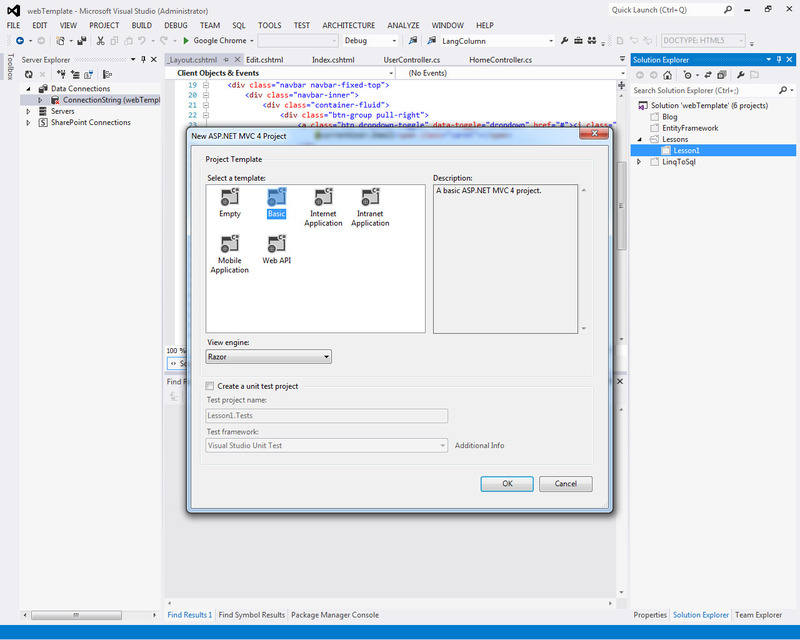Click the Server Explorer horizontal scrollbar
The height and width of the screenshot is (640, 800).
[x=77, y=615]
